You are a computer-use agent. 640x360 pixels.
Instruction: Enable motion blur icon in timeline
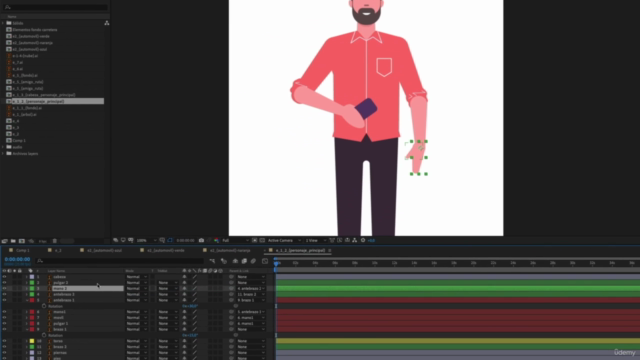pos(253,261)
